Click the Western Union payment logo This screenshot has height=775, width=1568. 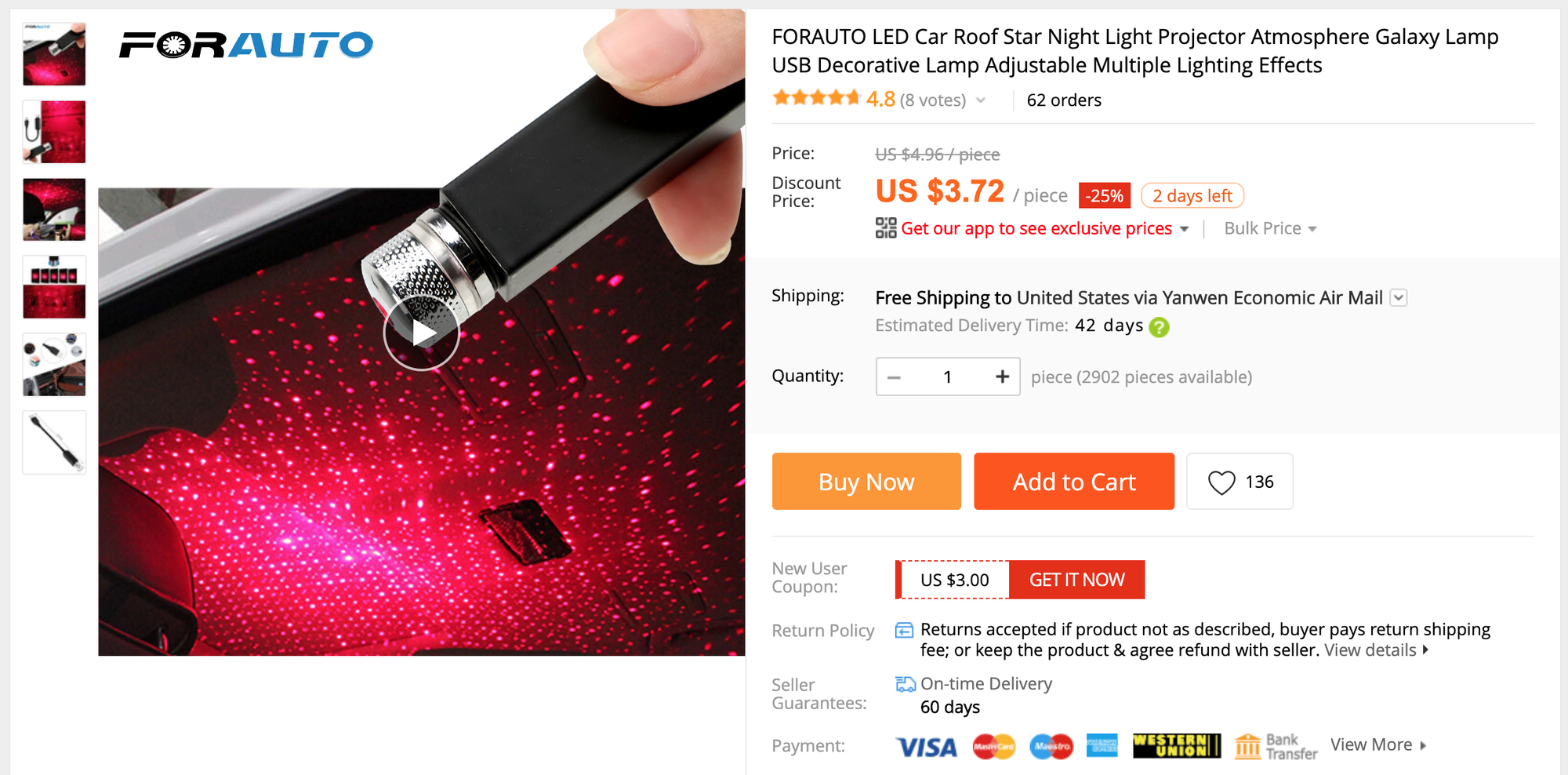click(x=1176, y=746)
